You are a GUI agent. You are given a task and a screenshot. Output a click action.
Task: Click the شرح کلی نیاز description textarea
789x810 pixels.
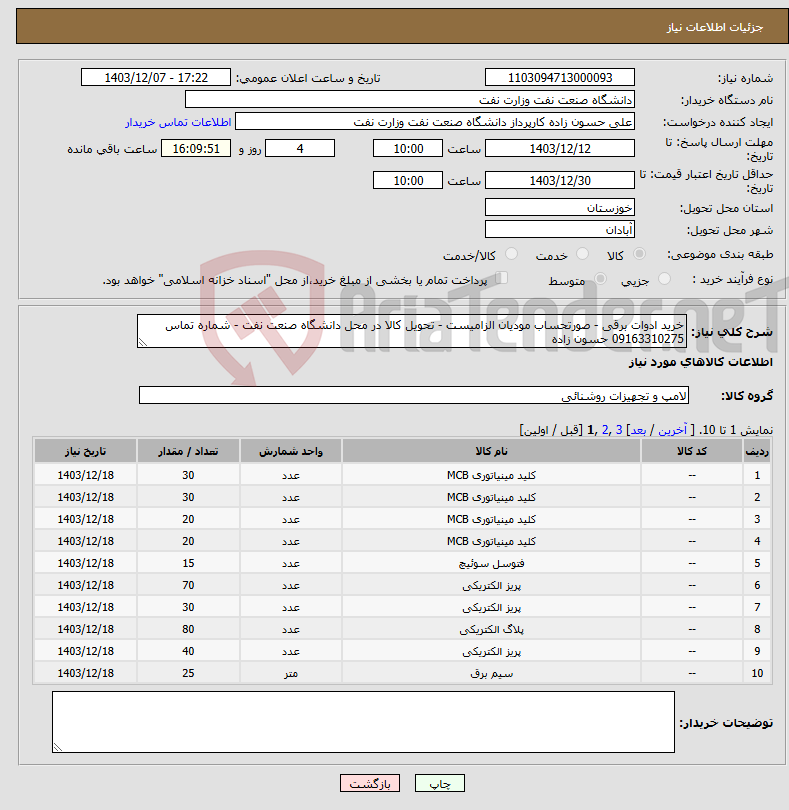(412, 331)
